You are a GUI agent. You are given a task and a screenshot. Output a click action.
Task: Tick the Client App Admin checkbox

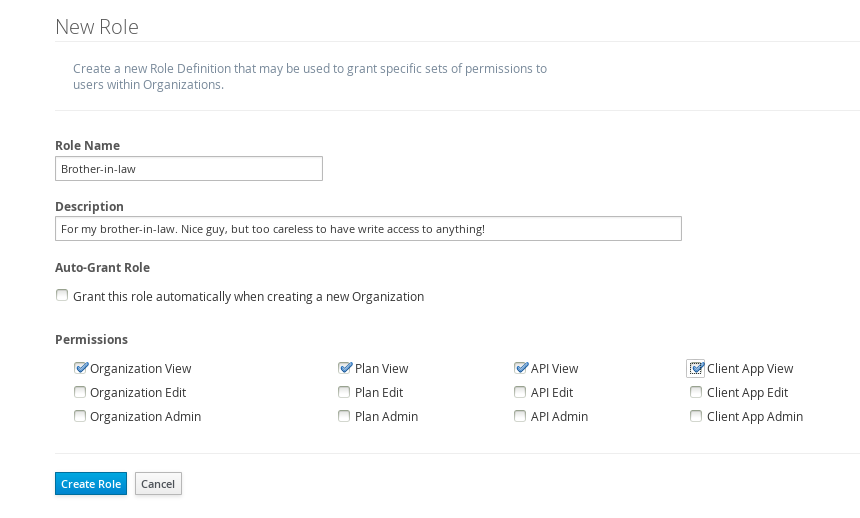pyautogui.click(x=697, y=416)
